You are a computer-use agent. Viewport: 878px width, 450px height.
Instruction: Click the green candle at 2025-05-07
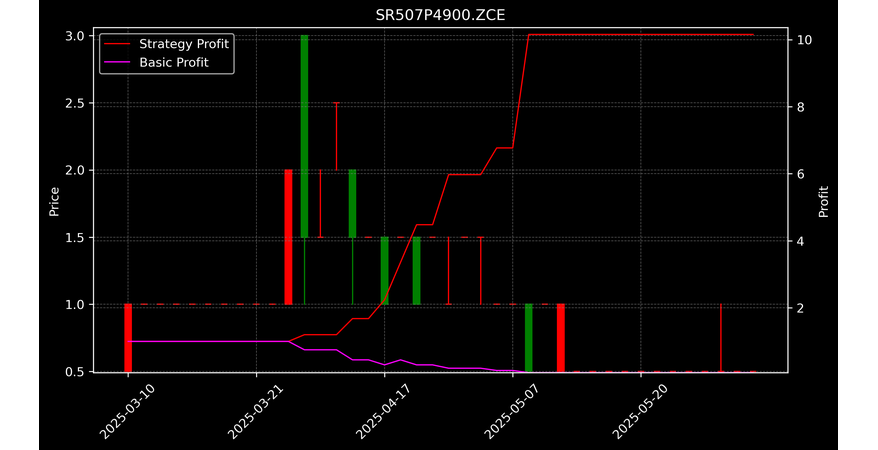click(x=529, y=338)
